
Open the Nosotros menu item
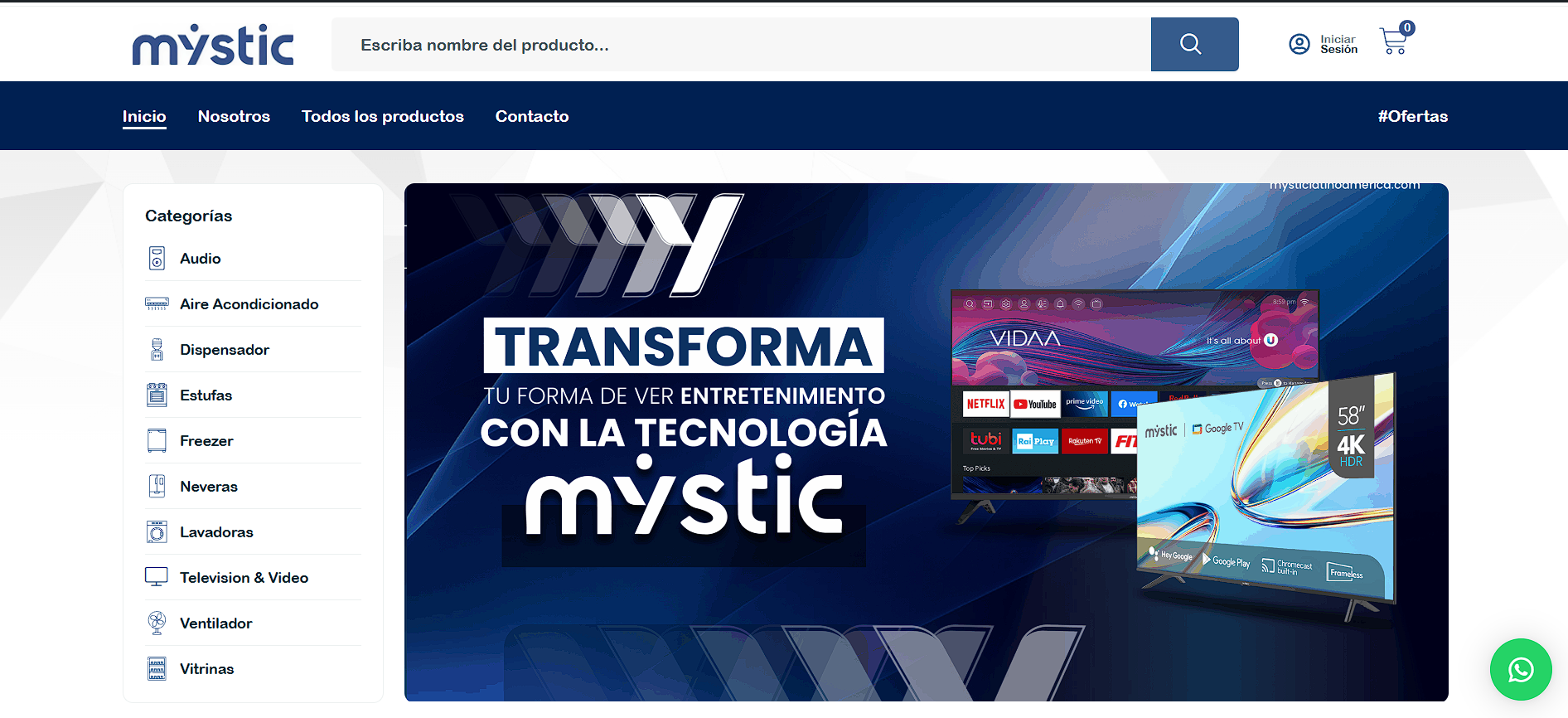(x=234, y=117)
